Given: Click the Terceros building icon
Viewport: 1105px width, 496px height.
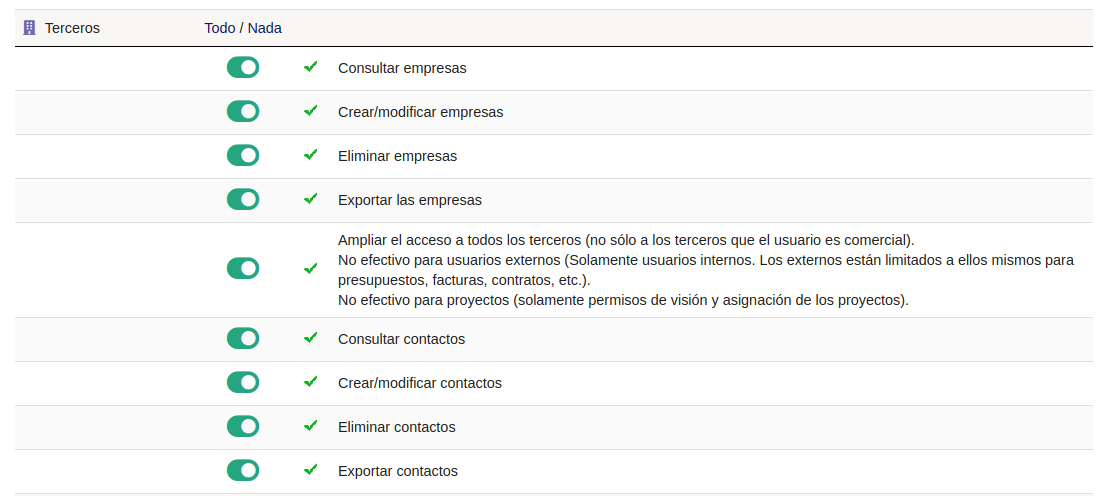Looking at the screenshot, I should (x=29, y=28).
